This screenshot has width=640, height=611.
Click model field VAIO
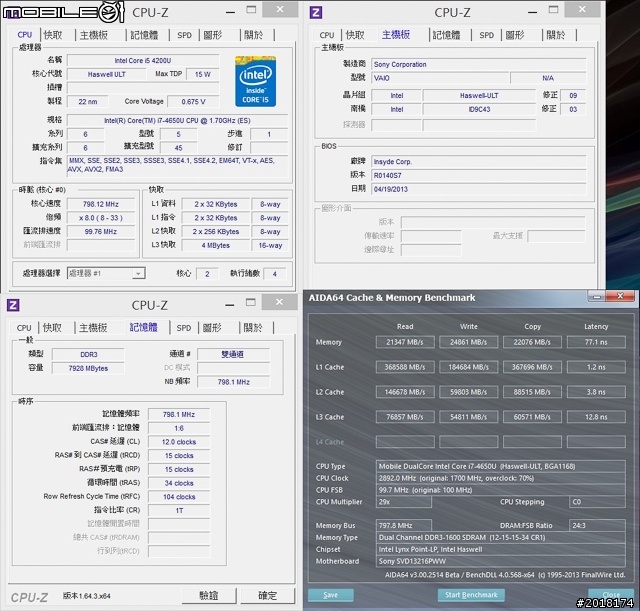point(440,78)
